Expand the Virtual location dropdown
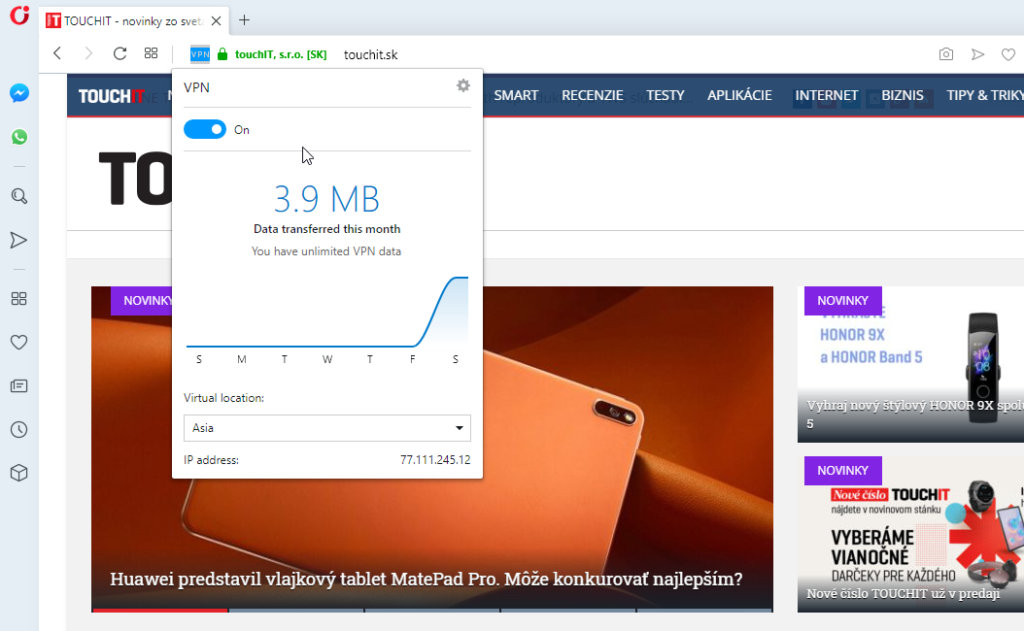 pyautogui.click(x=327, y=428)
